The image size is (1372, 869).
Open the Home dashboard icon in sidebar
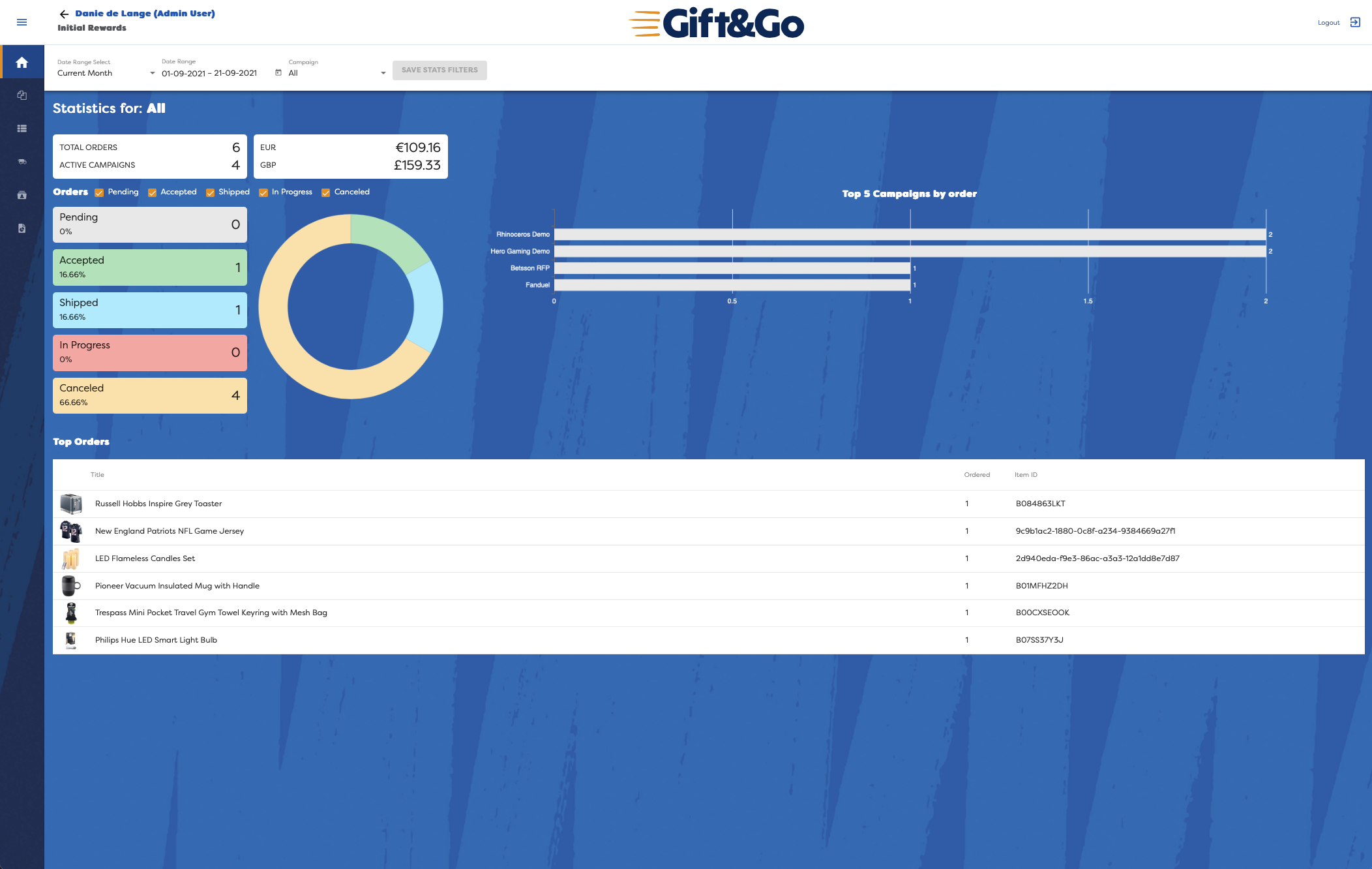22,63
